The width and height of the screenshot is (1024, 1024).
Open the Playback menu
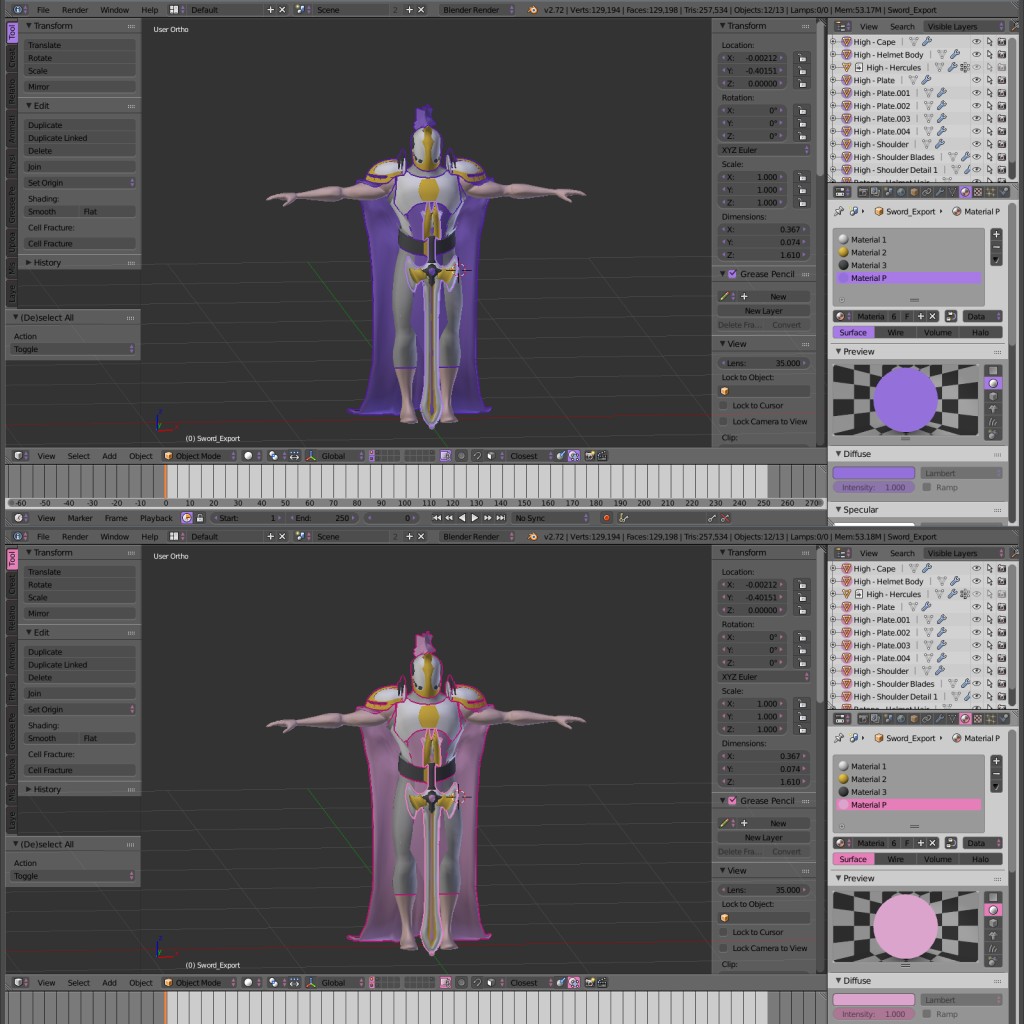click(156, 518)
